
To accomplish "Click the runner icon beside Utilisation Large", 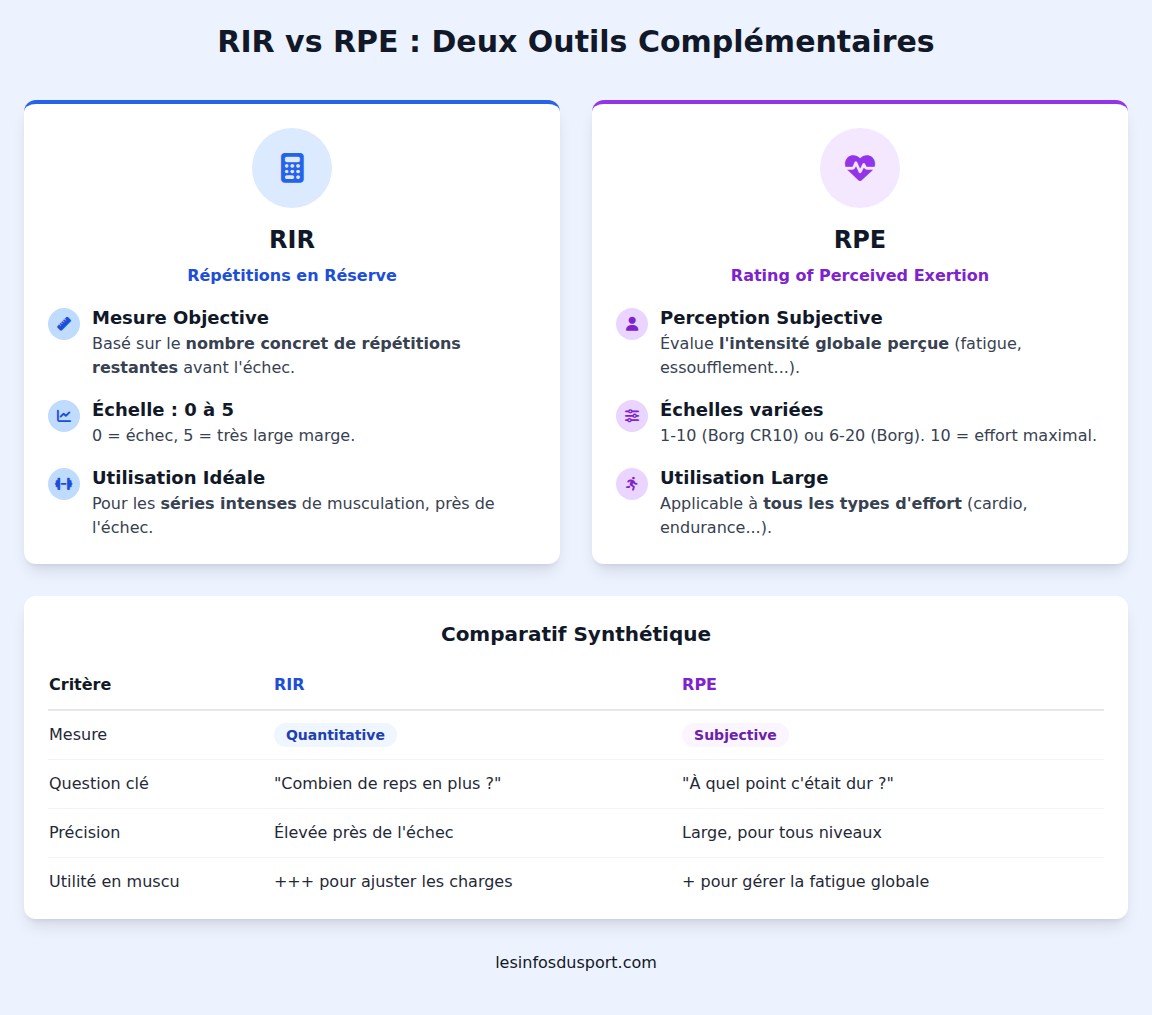I will 631,484.
